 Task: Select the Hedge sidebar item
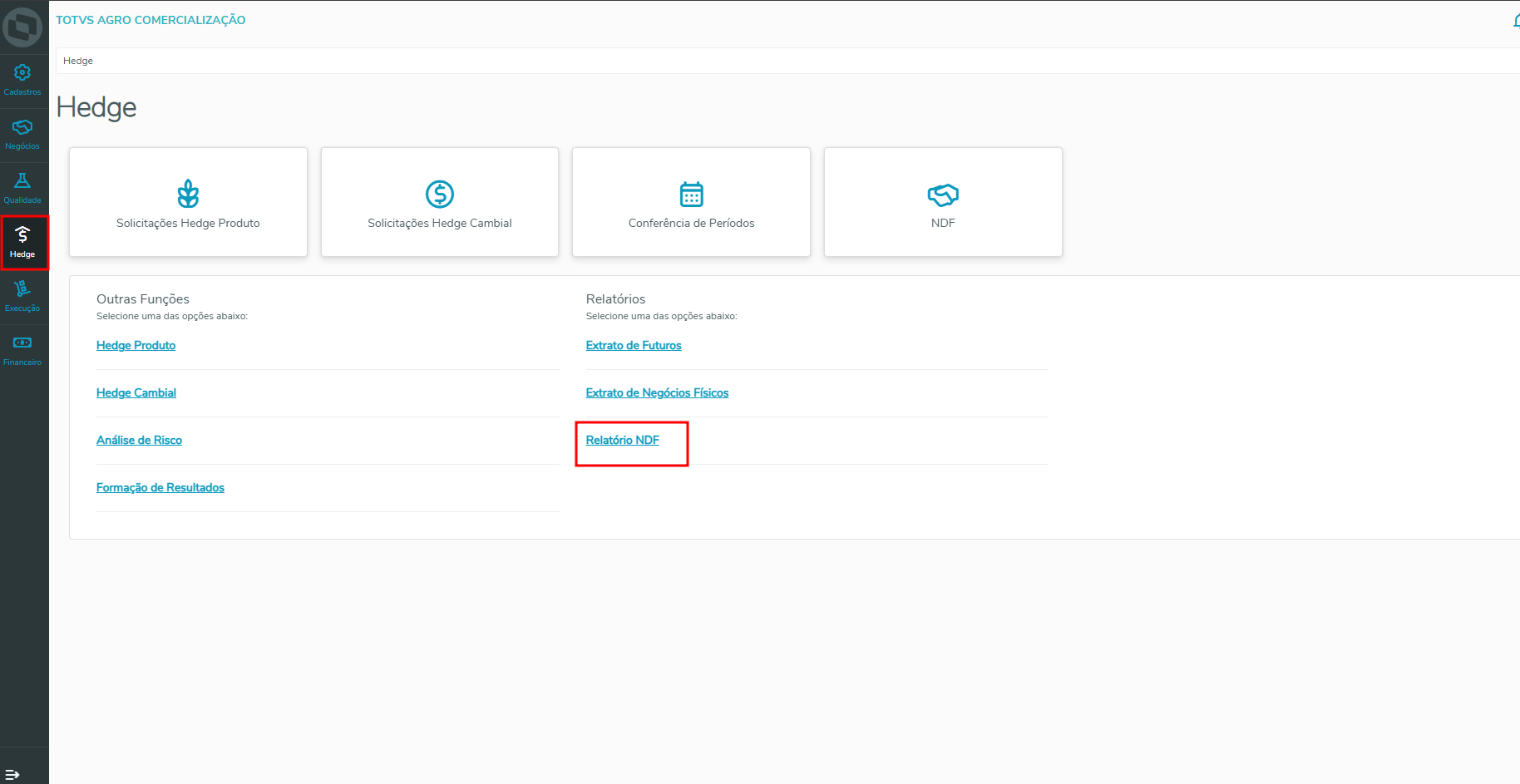pyautogui.click(x=22, y=243)
